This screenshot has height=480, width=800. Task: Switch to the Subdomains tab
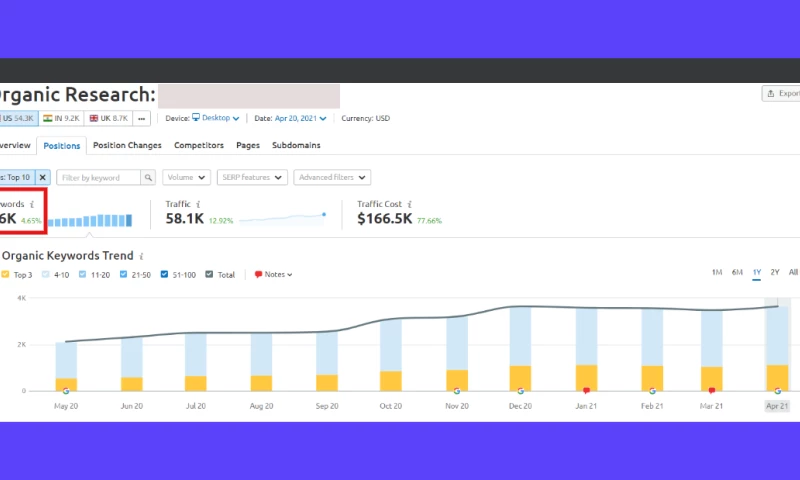[x=296, y=145]
